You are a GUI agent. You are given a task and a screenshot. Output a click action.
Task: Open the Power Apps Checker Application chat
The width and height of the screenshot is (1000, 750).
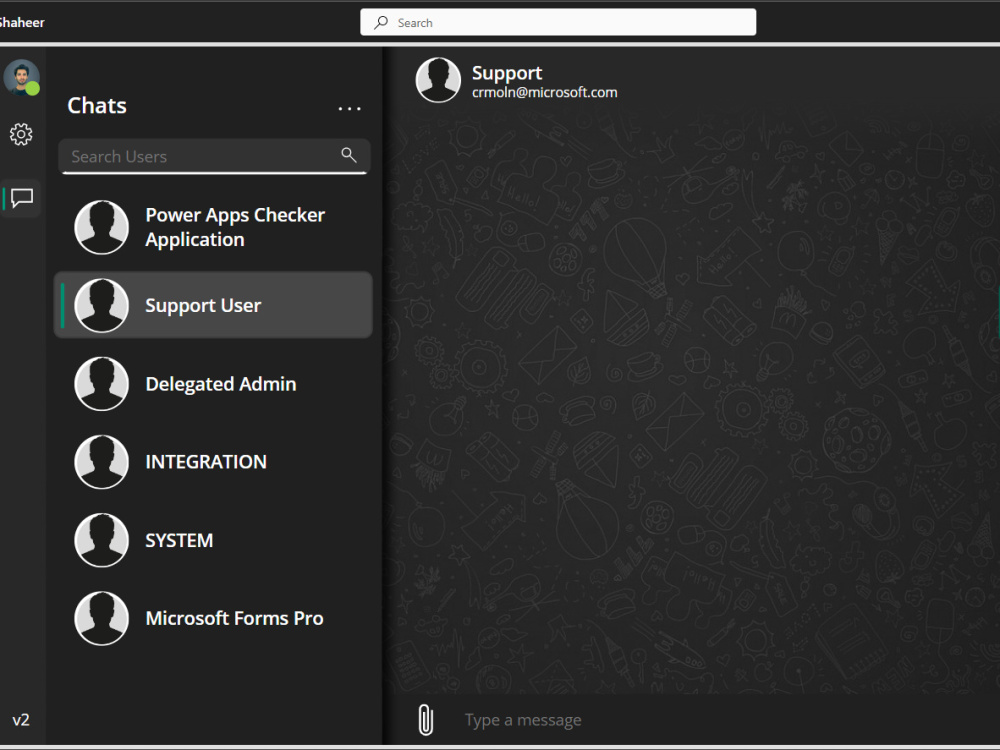pos(213,227)
